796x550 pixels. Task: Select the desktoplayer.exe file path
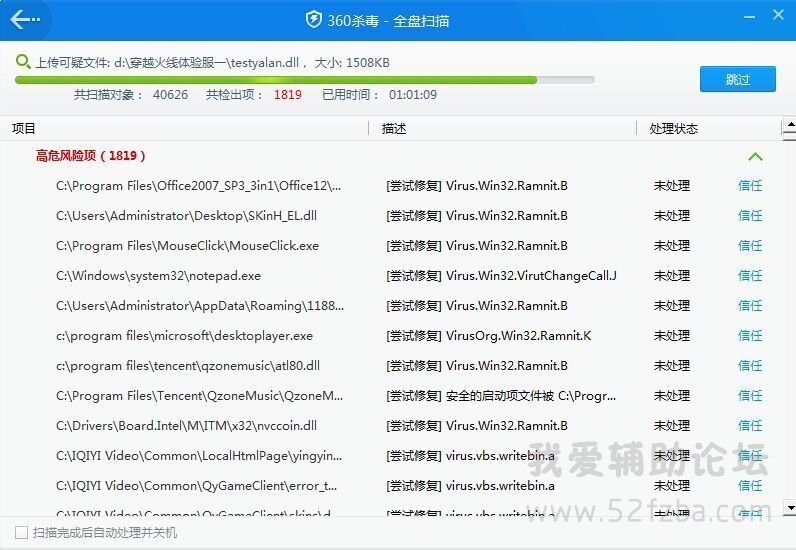tap(184, 336)
